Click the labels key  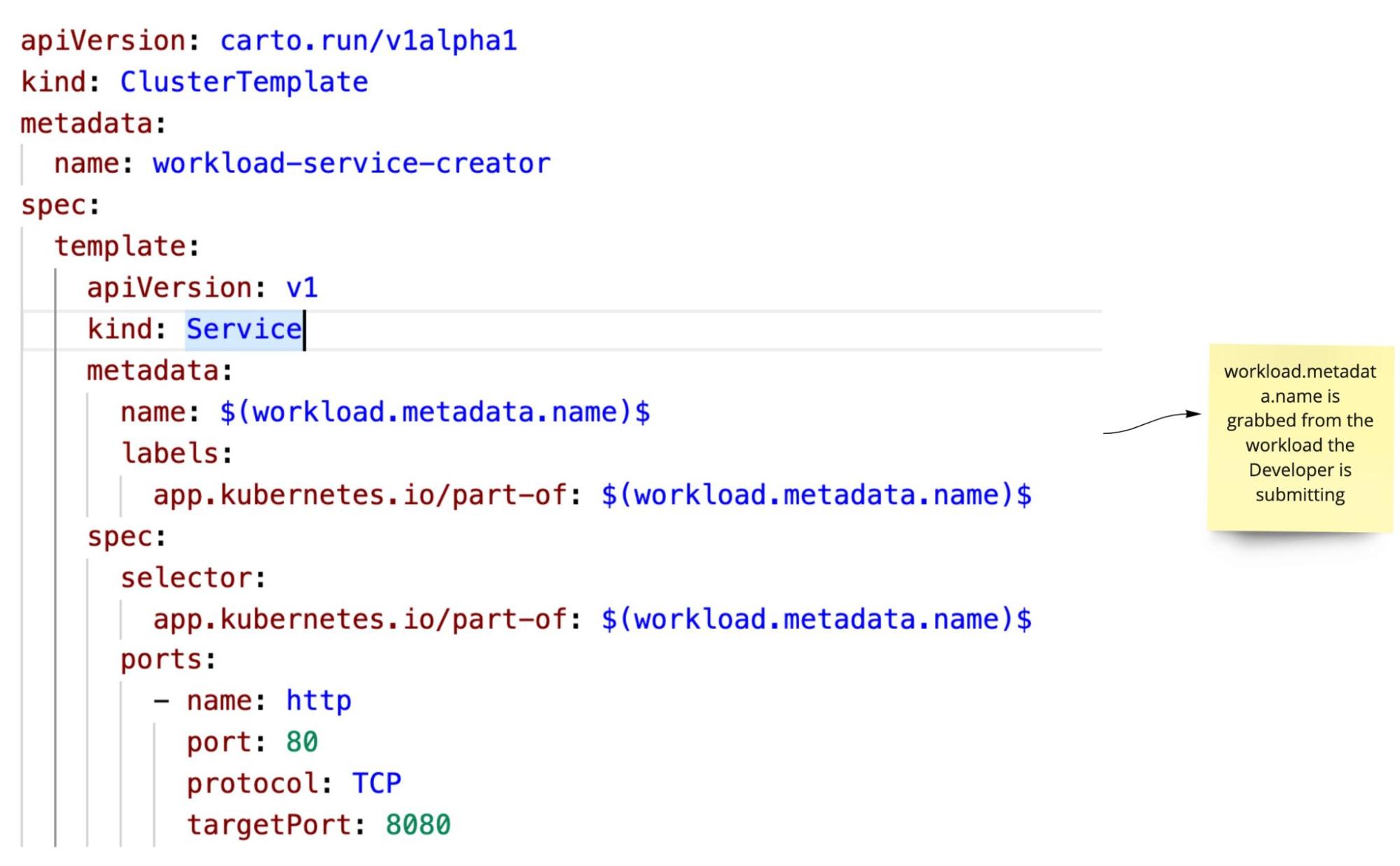click(x=169, y=453)
